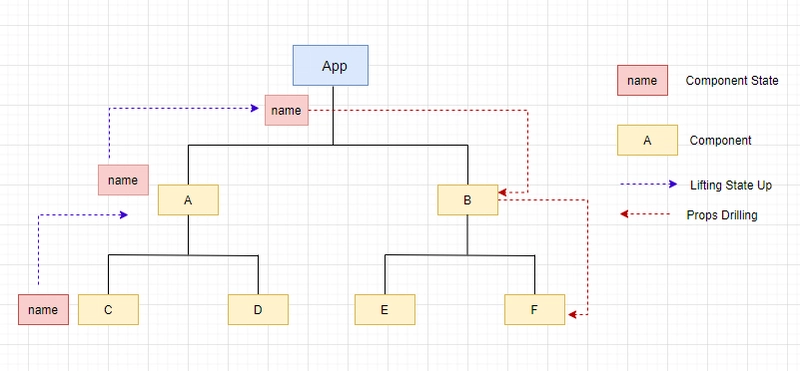The height and width of the screenshot is (371, 800).
Task: Select red arrowhead pointing into component B
Action: (503, 192)
